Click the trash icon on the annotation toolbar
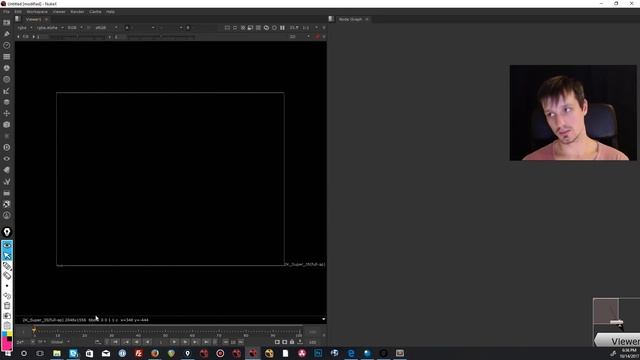Viewport: 640px width, 360px height. pos(7,306)
